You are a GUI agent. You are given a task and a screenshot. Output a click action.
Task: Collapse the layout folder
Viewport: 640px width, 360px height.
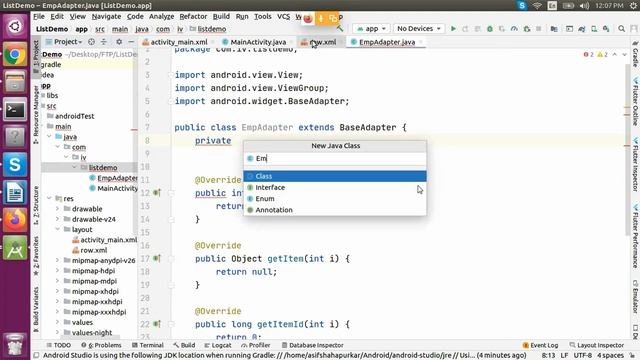(x=58, y=229)
